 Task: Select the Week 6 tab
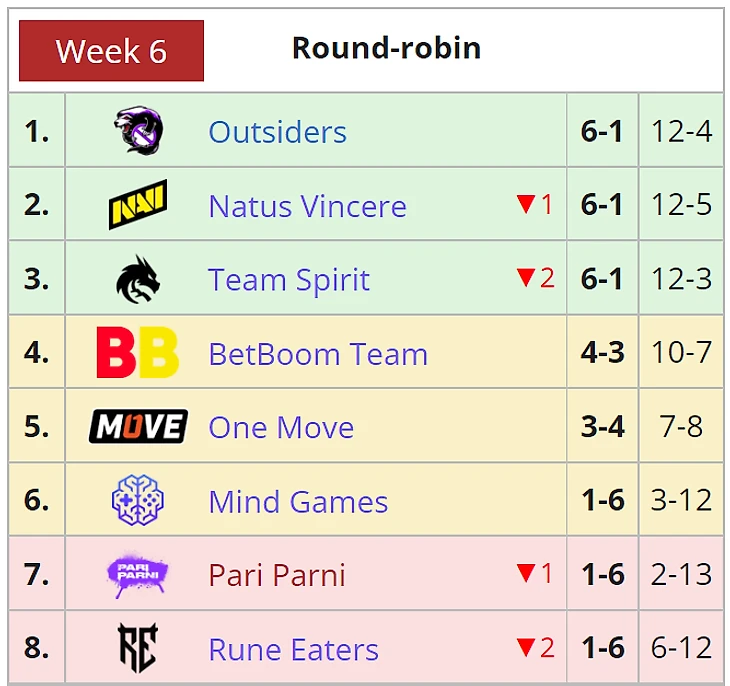coord(111,51)
